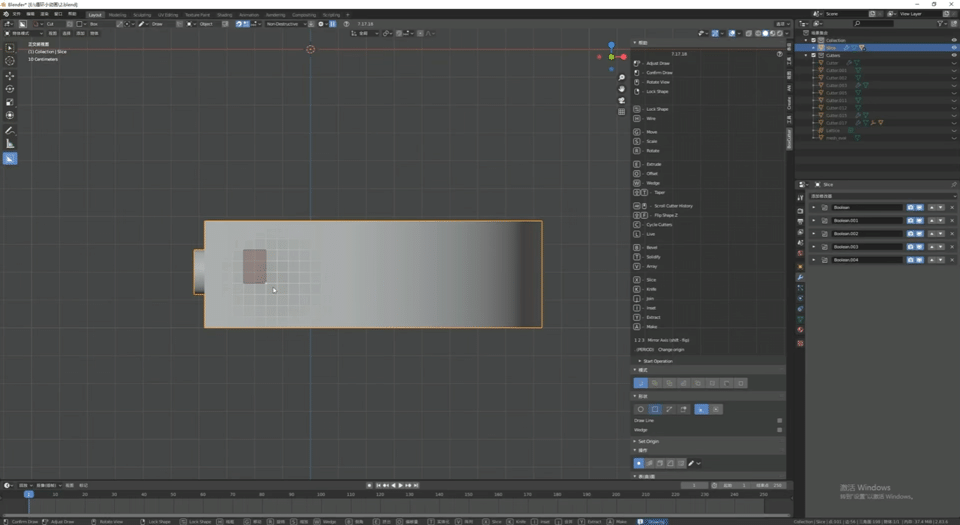Open the Non-Destructive dropdown

point(284,24)
